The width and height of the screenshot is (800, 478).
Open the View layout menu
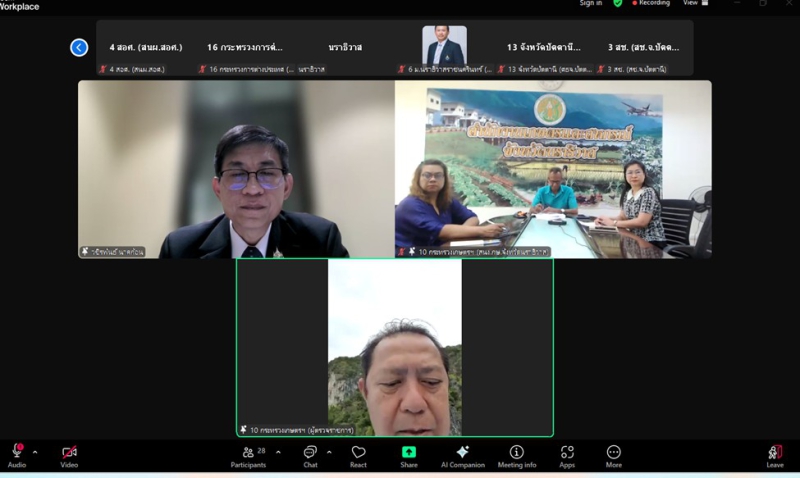(693, 3)
